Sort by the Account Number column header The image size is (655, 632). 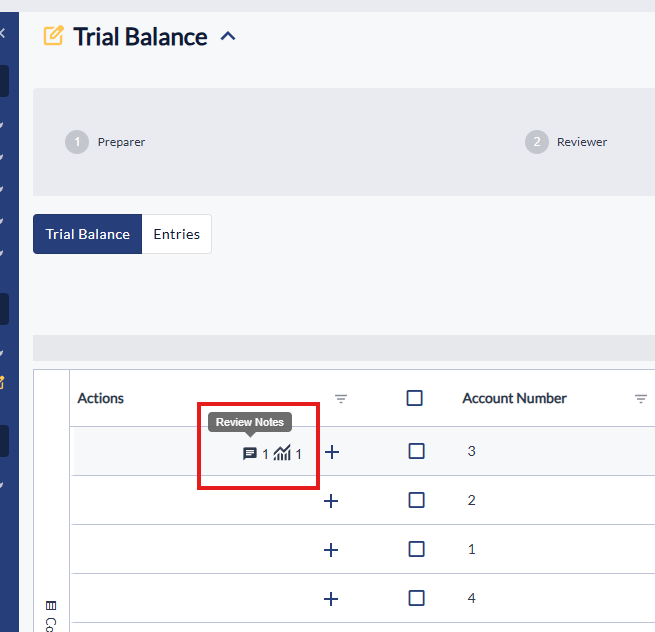pos(514,398)
